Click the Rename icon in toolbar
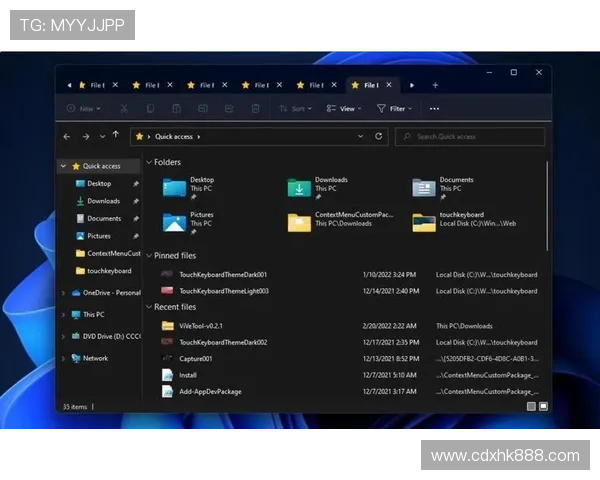Viewport: 600px width, 480px height. [x=203, y=109]
